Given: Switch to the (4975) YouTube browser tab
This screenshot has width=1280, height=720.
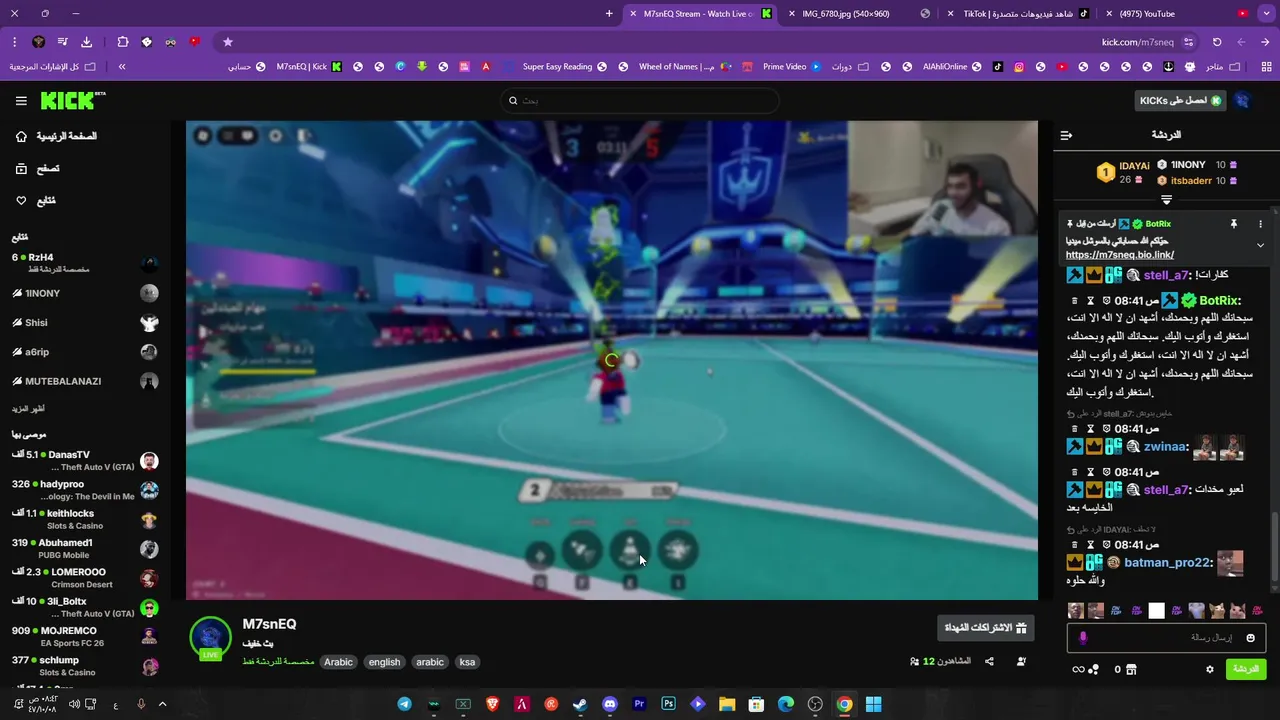Looking at the screenshot, I should click(1178, 14).
